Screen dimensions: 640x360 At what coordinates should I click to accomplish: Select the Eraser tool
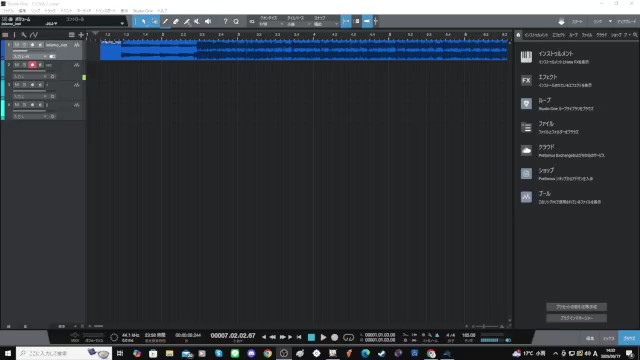[176, 21]
